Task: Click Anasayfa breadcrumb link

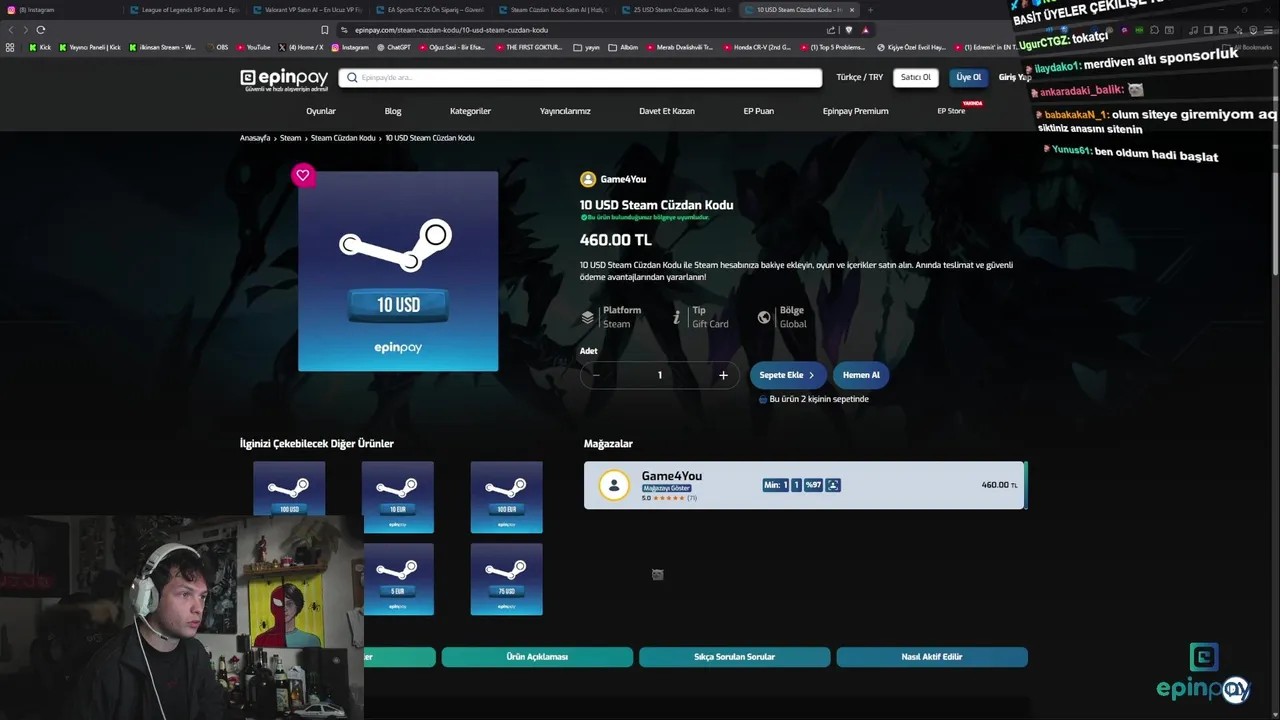Action: pos(255,138)
